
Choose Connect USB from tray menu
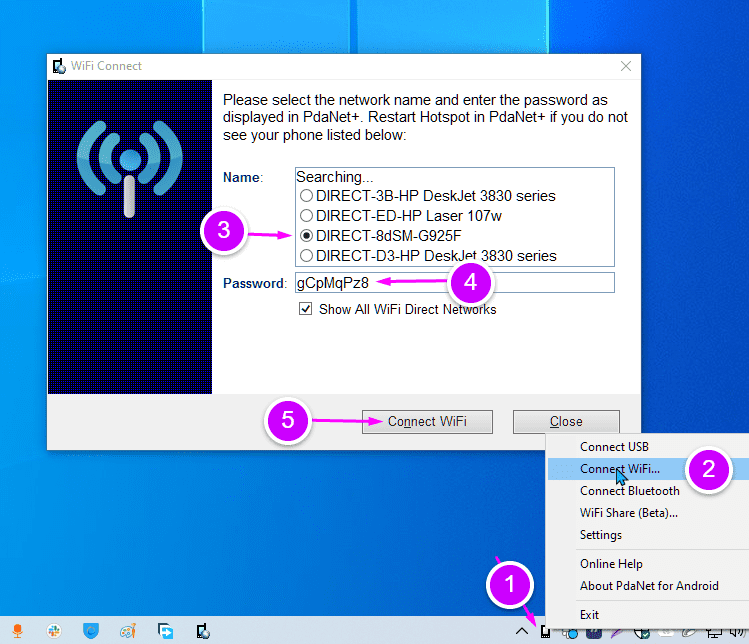647,447
